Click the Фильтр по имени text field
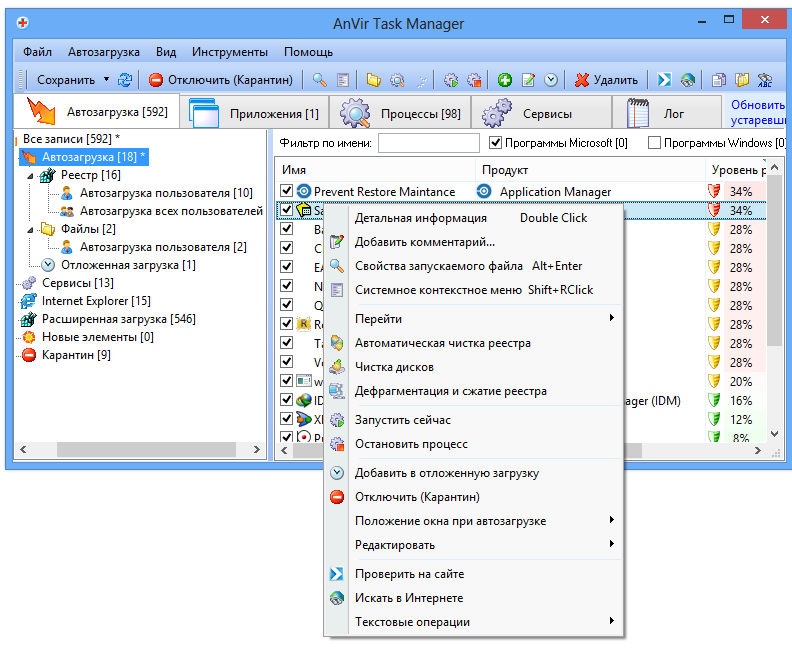792x661 pixels. 428,143
